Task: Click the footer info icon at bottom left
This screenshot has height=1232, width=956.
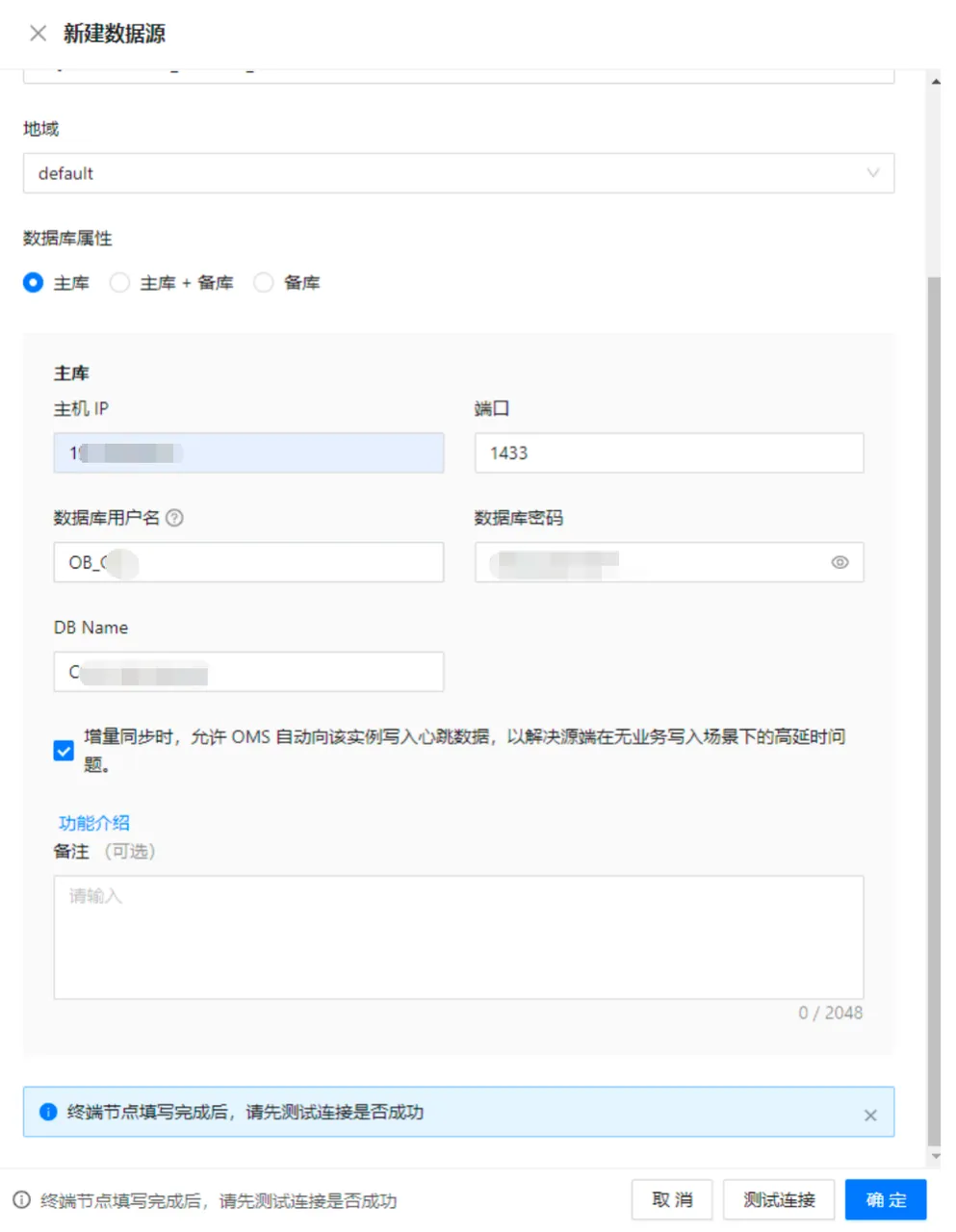Action: (21, 1200)
